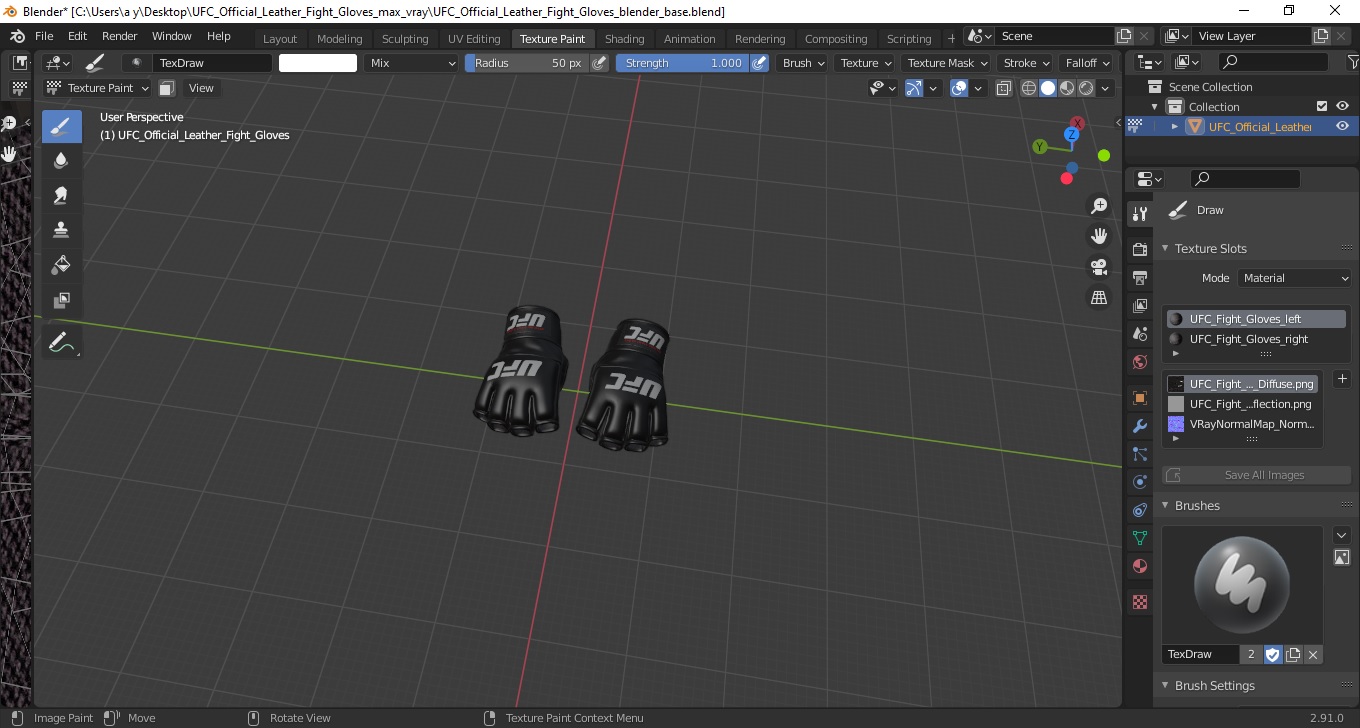Select the Smear tool
1360x728 pixels.
(61, 195)
